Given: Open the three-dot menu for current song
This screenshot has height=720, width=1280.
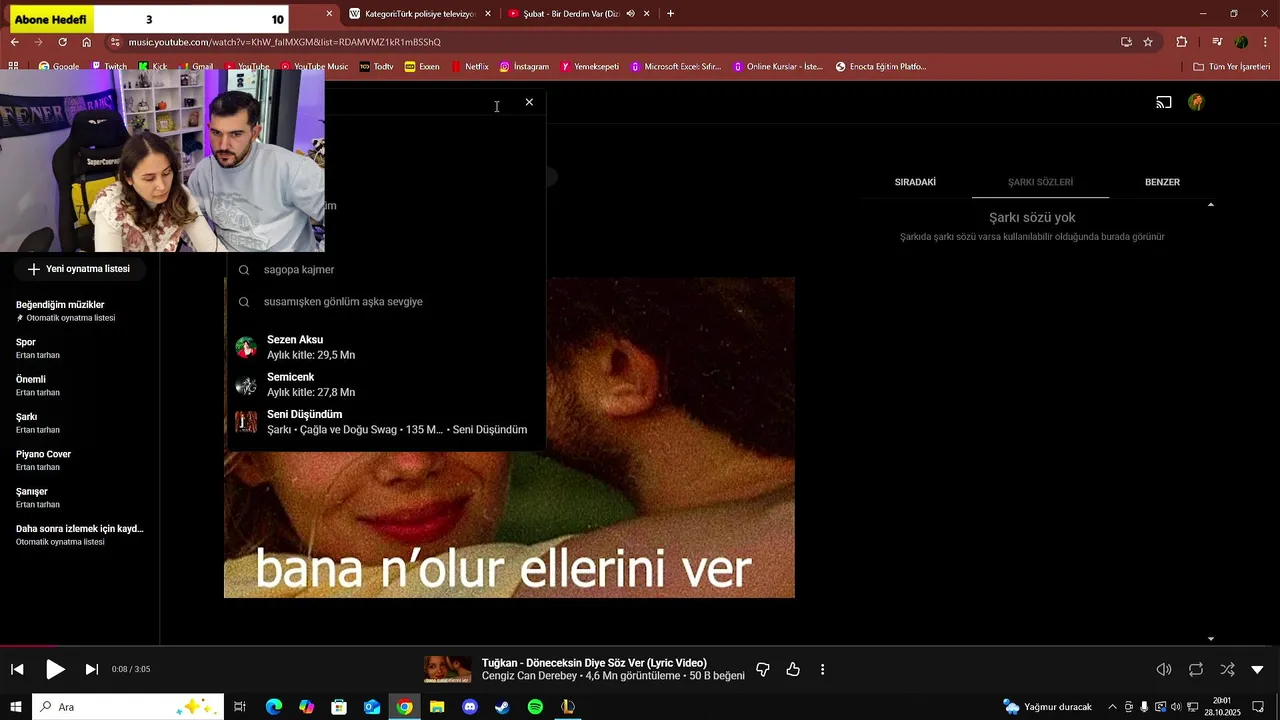Looking at the screenshot, I should (x=822, y=669).
